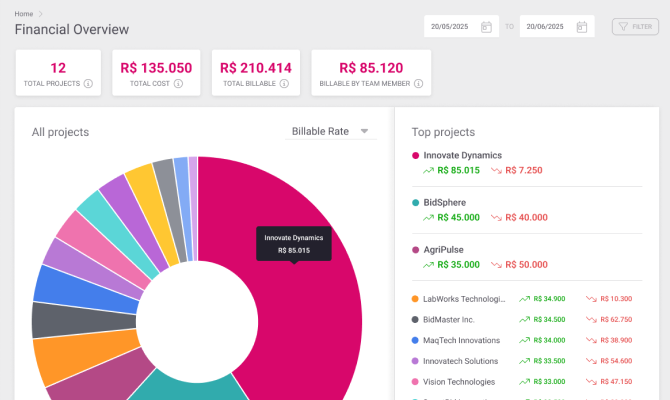The height and width of the screenshot is (400, 670).
Task: Open the end date calendar icon
Action: coord(584,27)
